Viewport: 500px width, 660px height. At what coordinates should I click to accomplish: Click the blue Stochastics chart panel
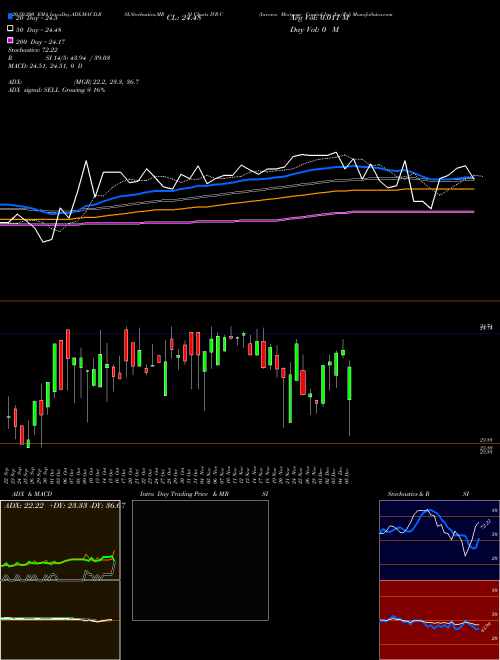point(439,540)
